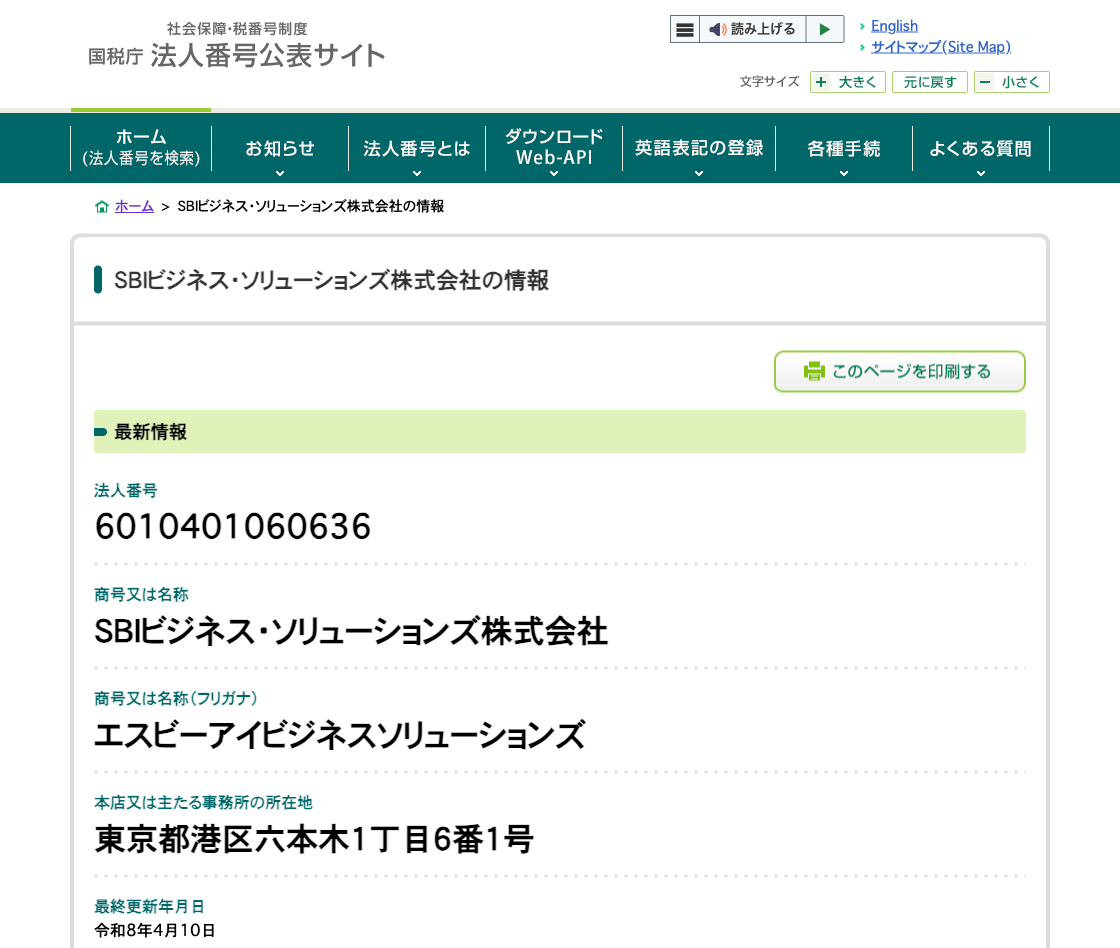Expand chevron under お知らせ
The width and height of the screenshot is (1120, 948).
(280, 174)
